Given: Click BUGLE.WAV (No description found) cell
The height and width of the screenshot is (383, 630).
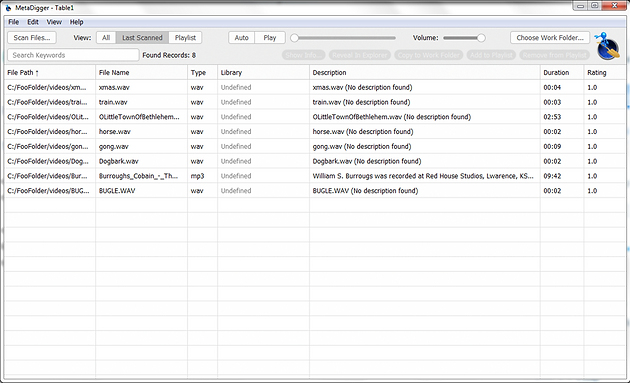Looking at the screenshot, I should click(425, 190).
